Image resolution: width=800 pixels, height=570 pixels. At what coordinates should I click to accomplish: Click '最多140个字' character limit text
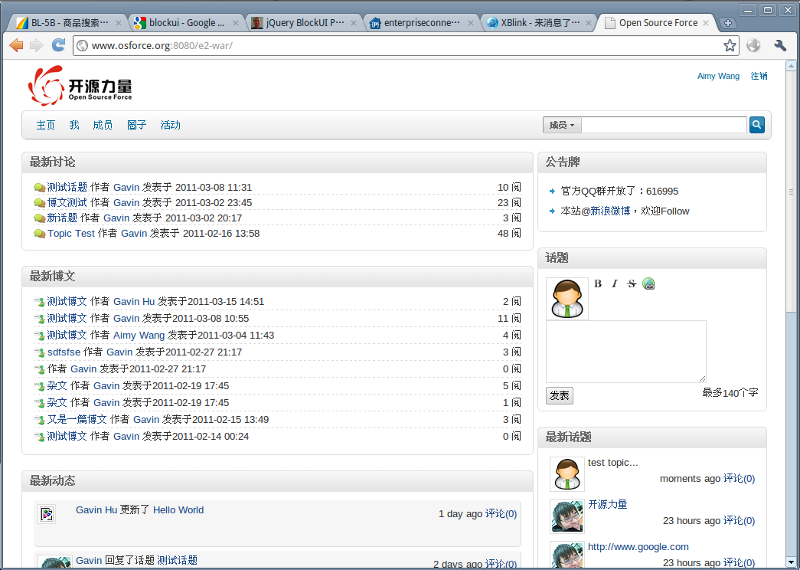coord(730,393)
